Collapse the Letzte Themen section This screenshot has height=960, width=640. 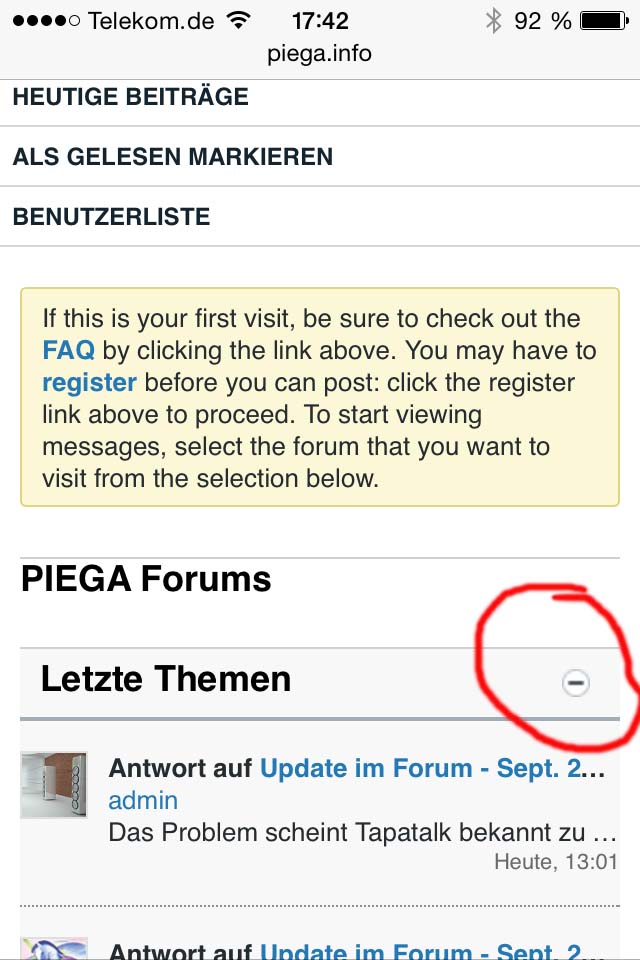click(x=576, y=683)
